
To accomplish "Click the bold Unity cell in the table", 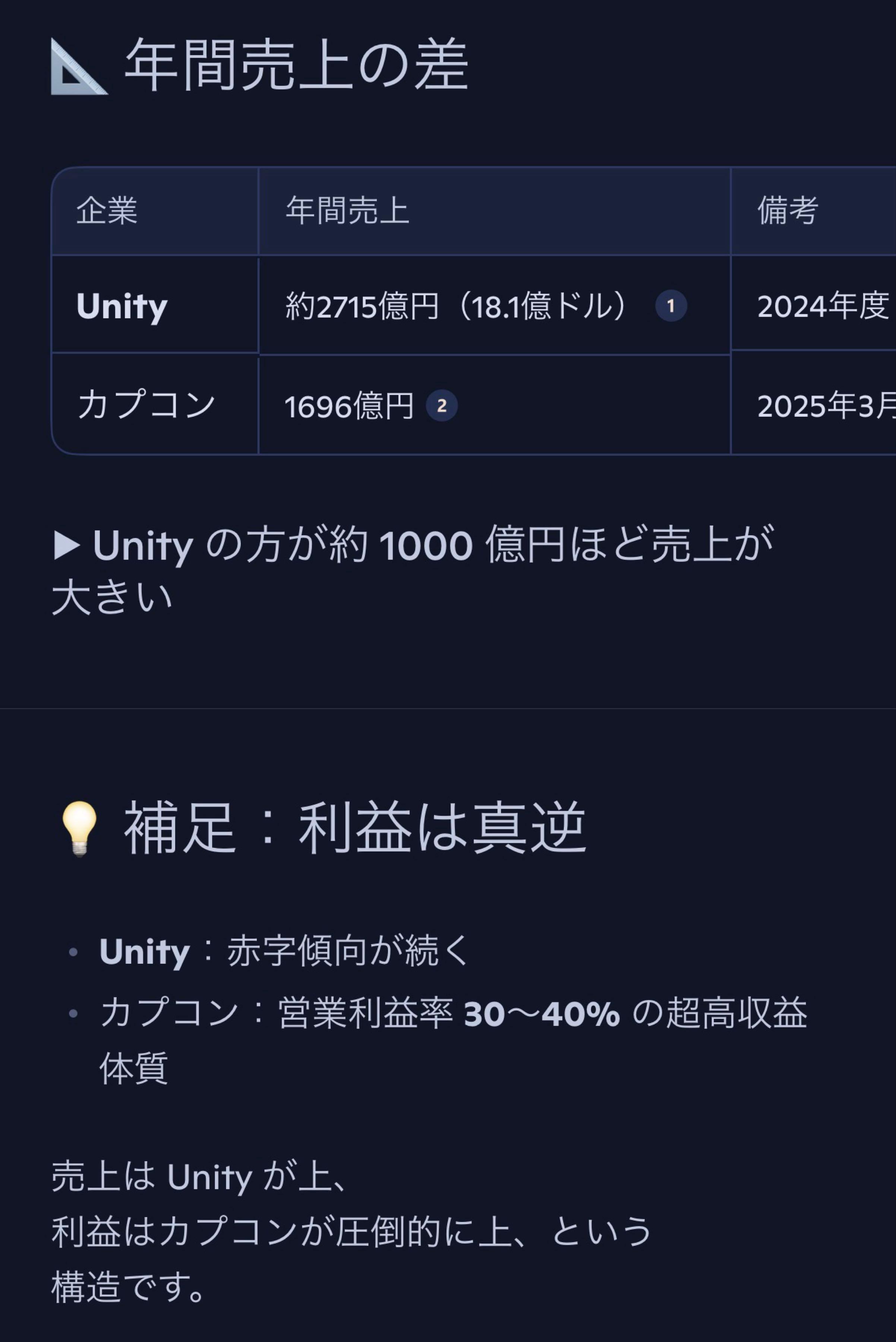I will click(122, 306).
